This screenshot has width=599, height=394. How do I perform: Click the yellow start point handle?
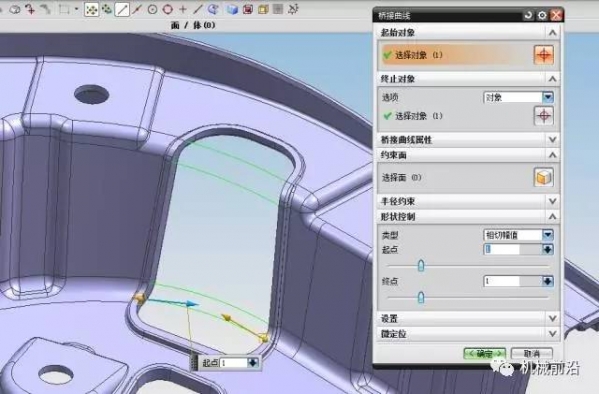point(139,297)
